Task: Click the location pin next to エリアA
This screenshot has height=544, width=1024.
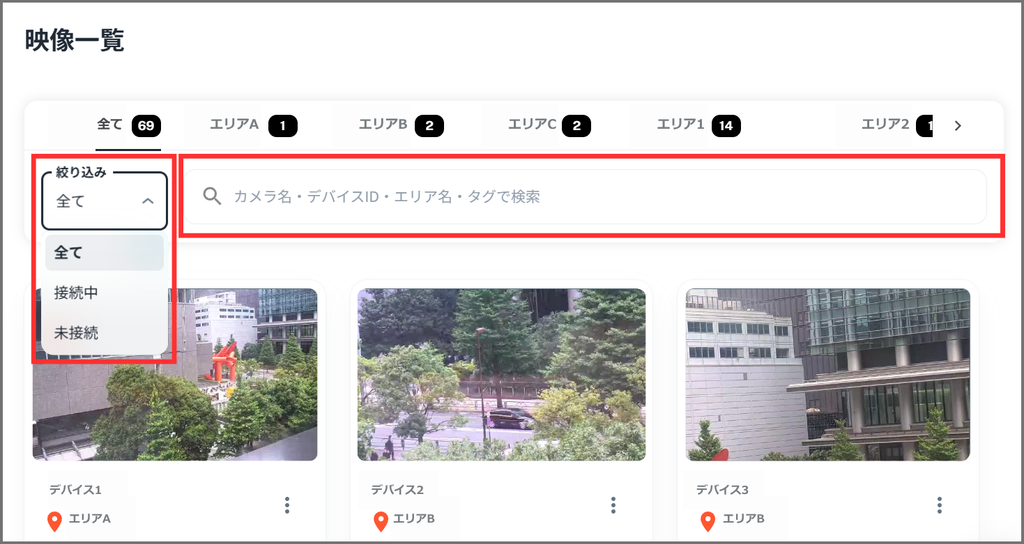Action: point(55,521)
